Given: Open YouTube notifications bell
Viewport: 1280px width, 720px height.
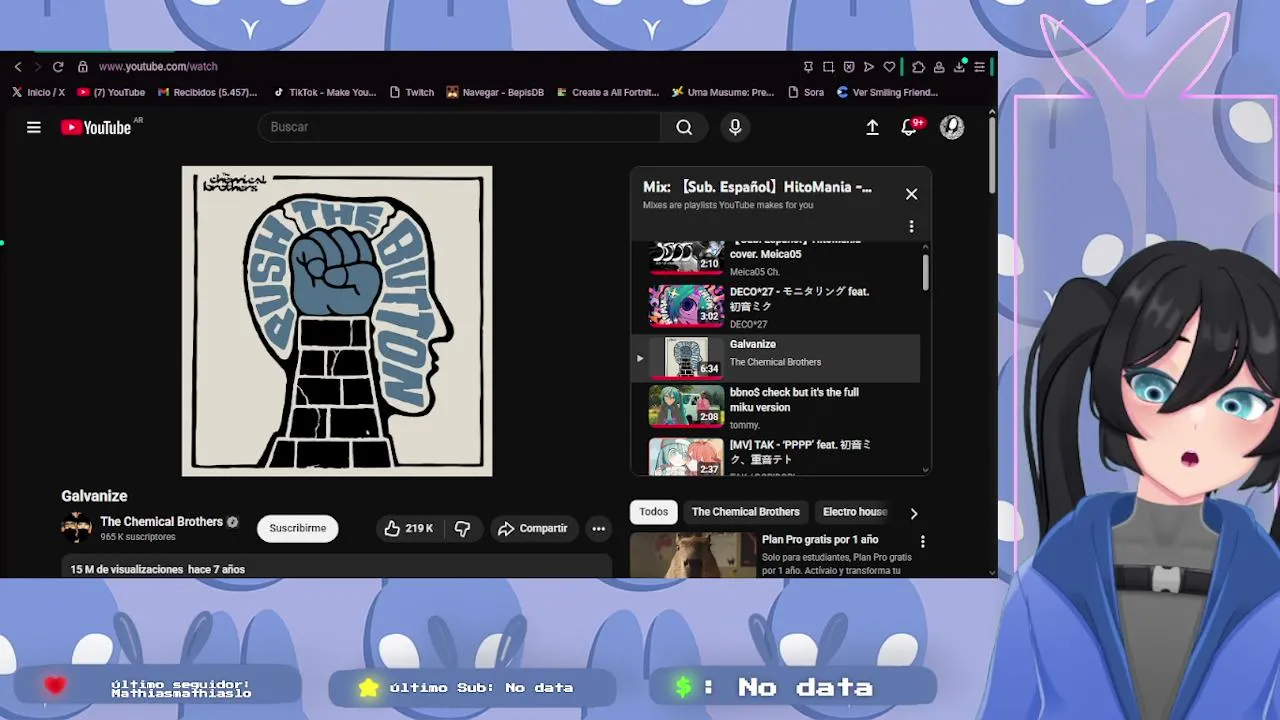Looking at the screenshot, I should (x=909, y=127).
